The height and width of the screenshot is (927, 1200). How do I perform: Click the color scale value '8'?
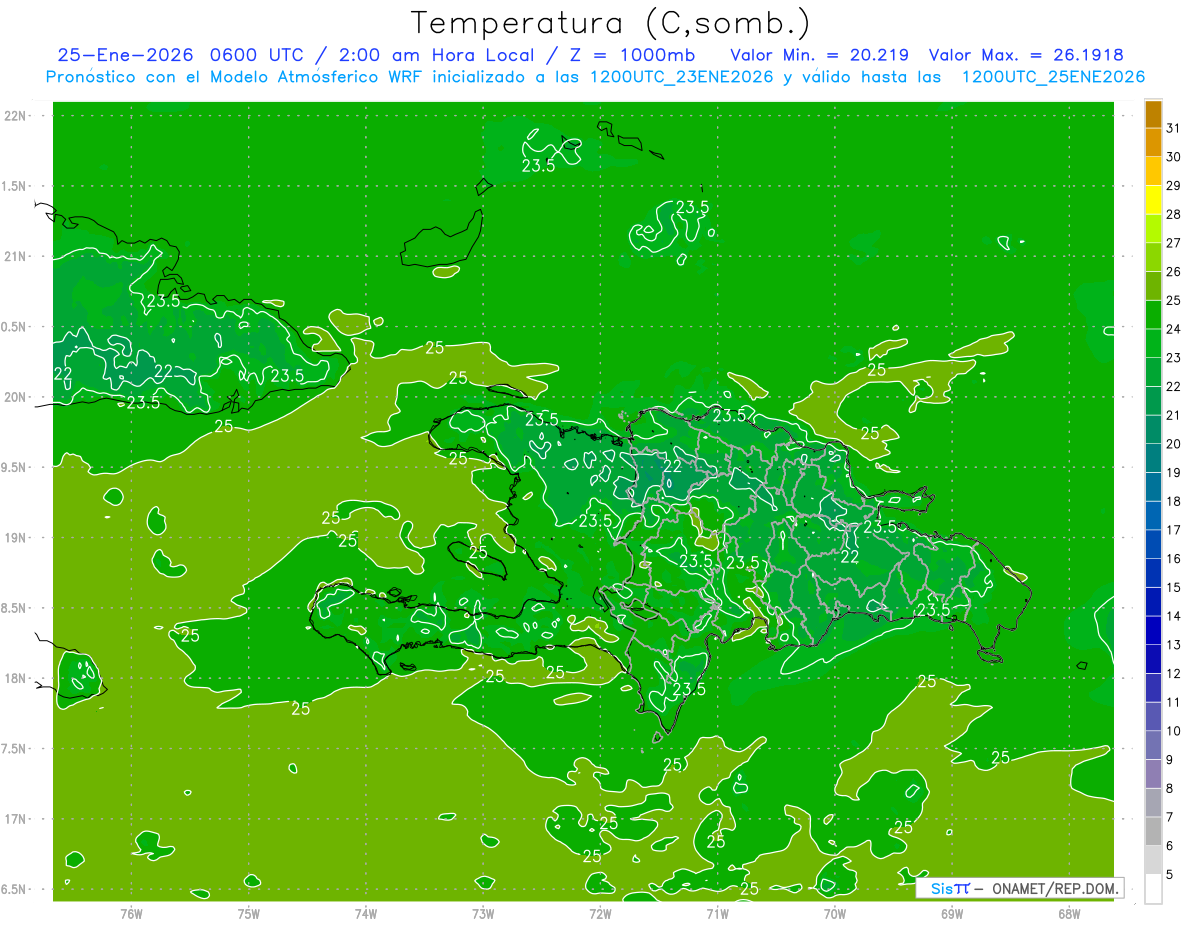1170,788
